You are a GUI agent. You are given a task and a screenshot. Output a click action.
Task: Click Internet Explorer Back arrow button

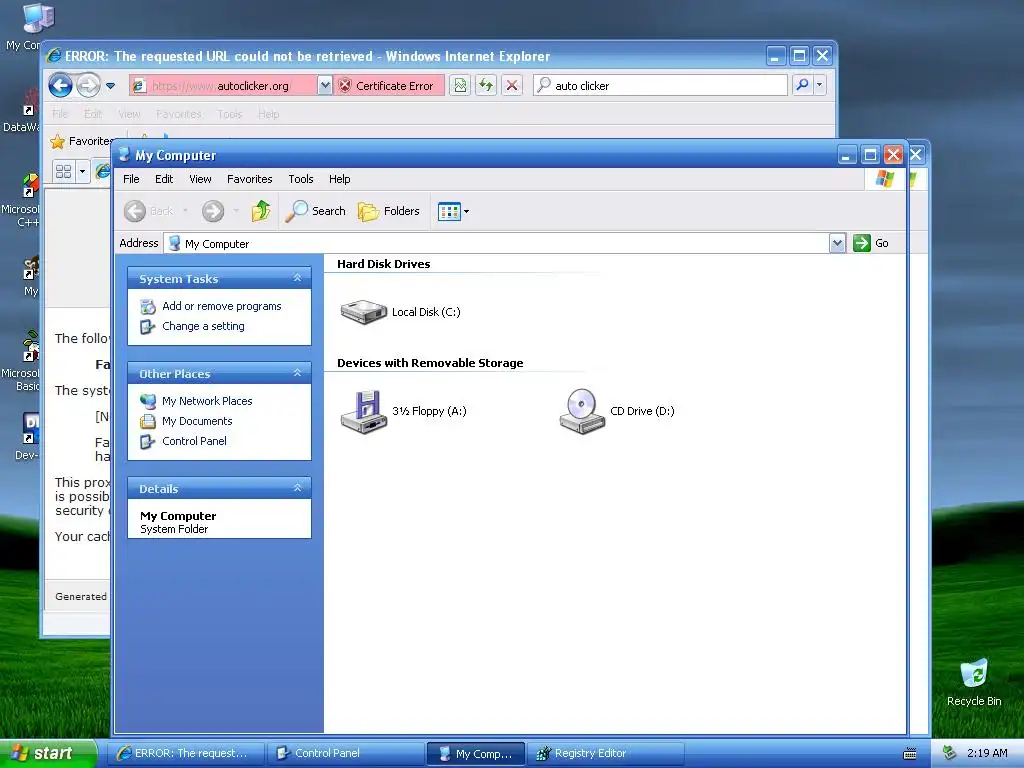(x=61, y=85)
